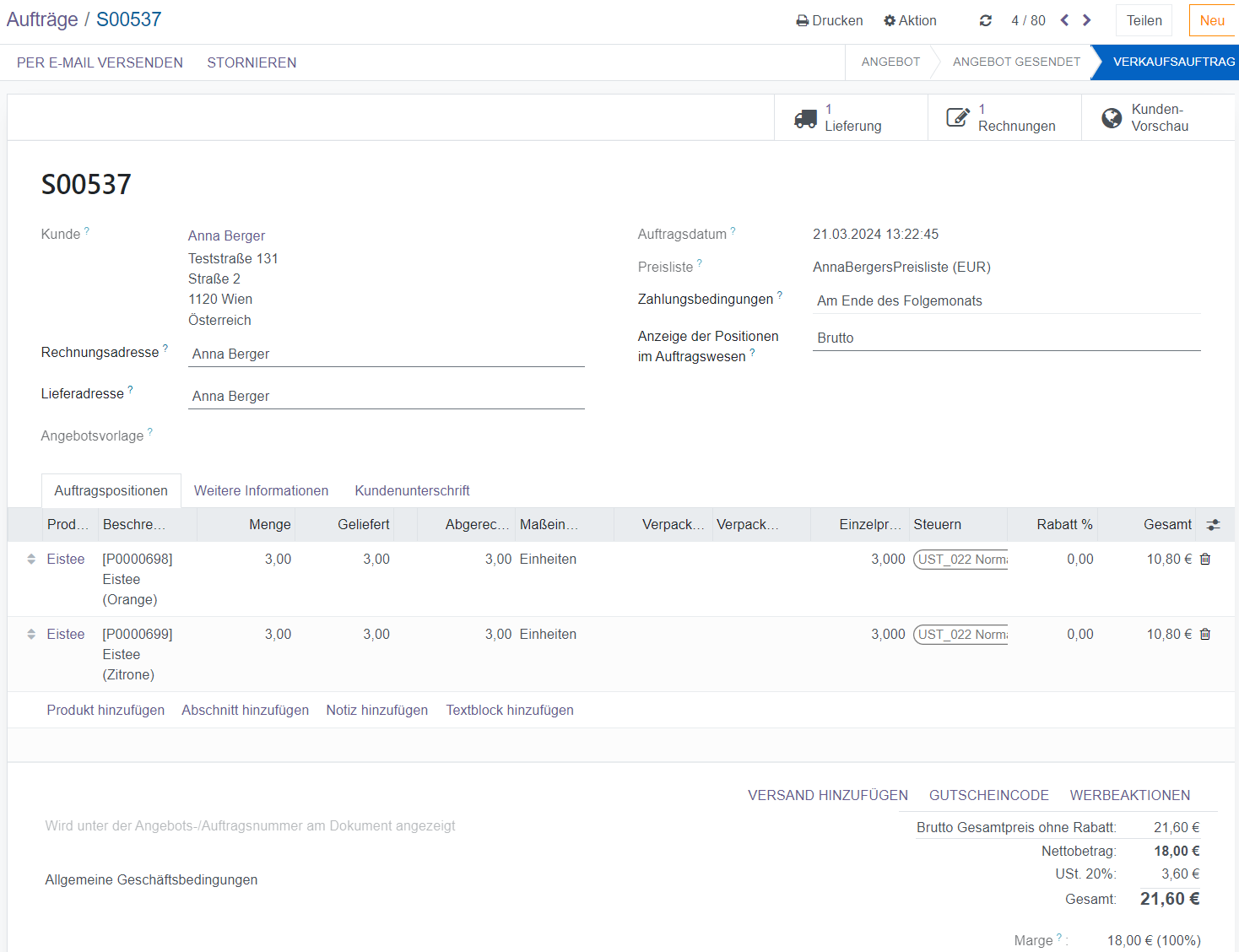Open Anzeige der Positionen Brutto dropdown
The image size is (1239, 952).
pos(1005,338)
